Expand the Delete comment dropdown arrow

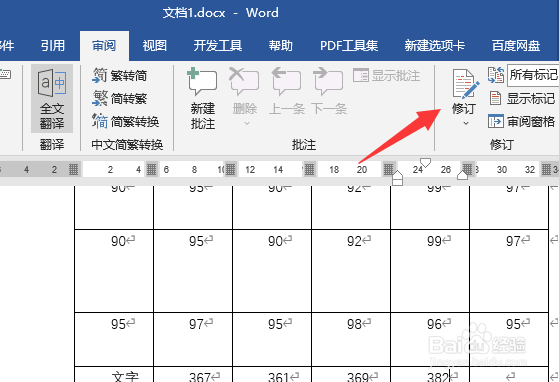tap(246, 124)
